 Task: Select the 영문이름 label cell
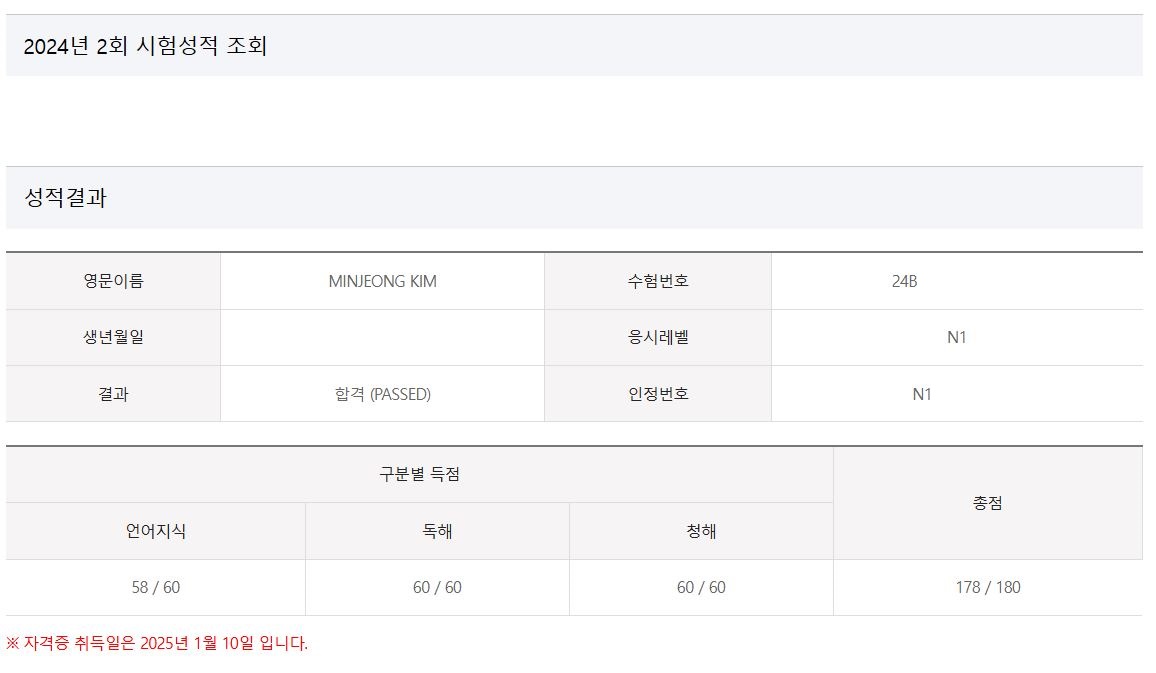tap(113, 281)
